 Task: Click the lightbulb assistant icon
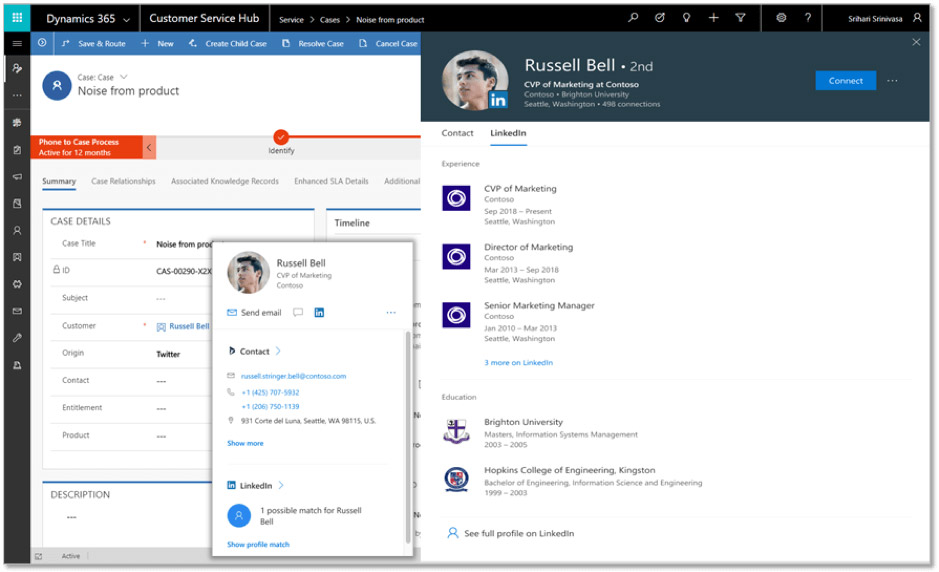point(686,18)
